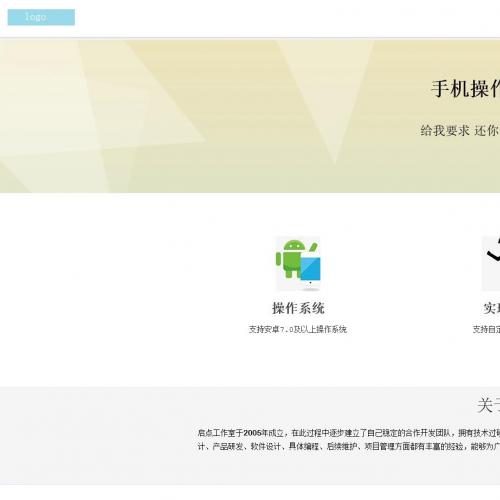The width and height of the screenshot is (500, 500).
Task: Click the text 支持安卓7.0及以上操作系统
Action: click(x=298, y=329)
